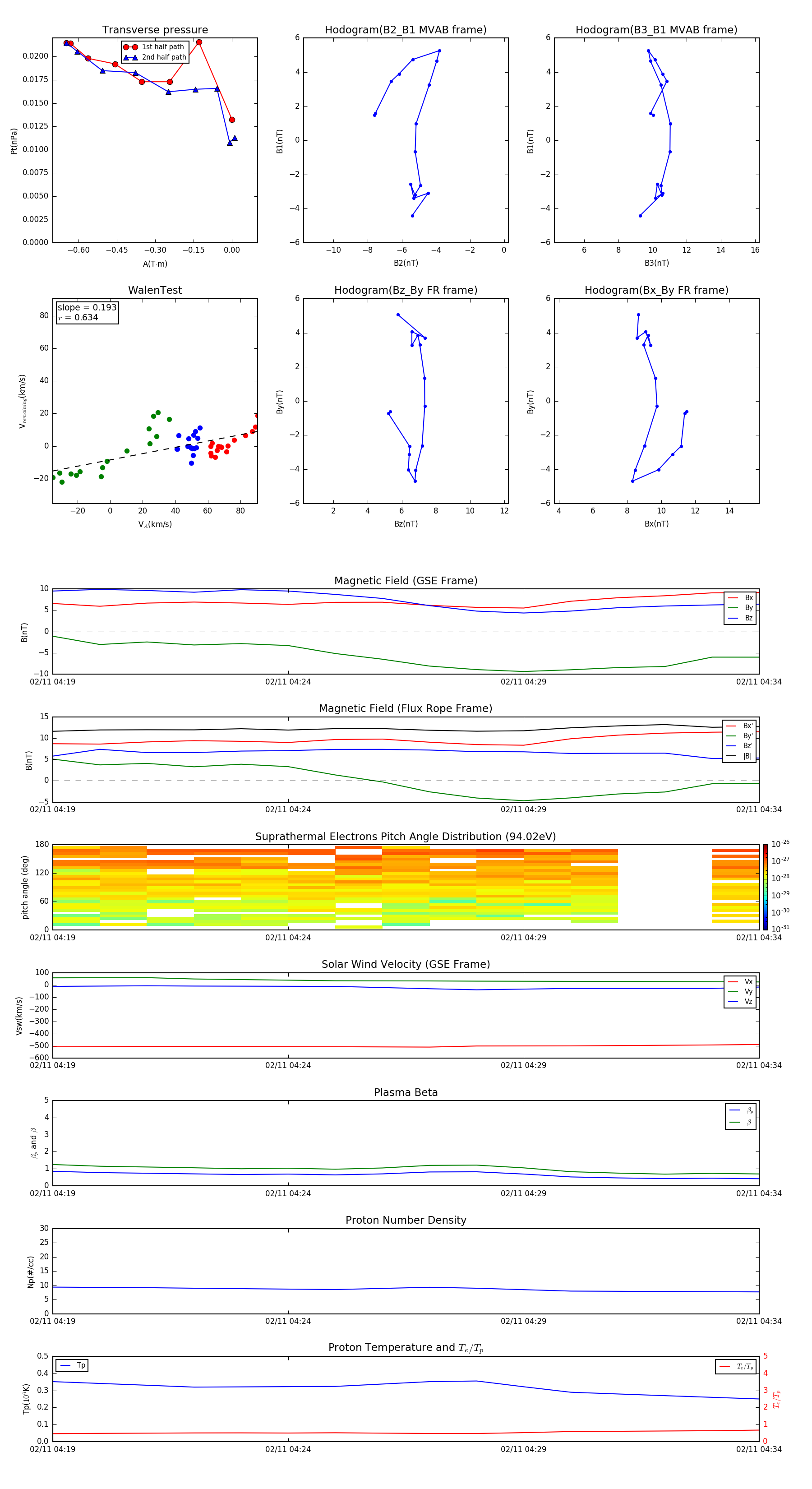Click the 'V_A(km/s)' x-axis label
Image resolution: width=812 pixels, height=1489 pixels.
(x=155, y=524)
